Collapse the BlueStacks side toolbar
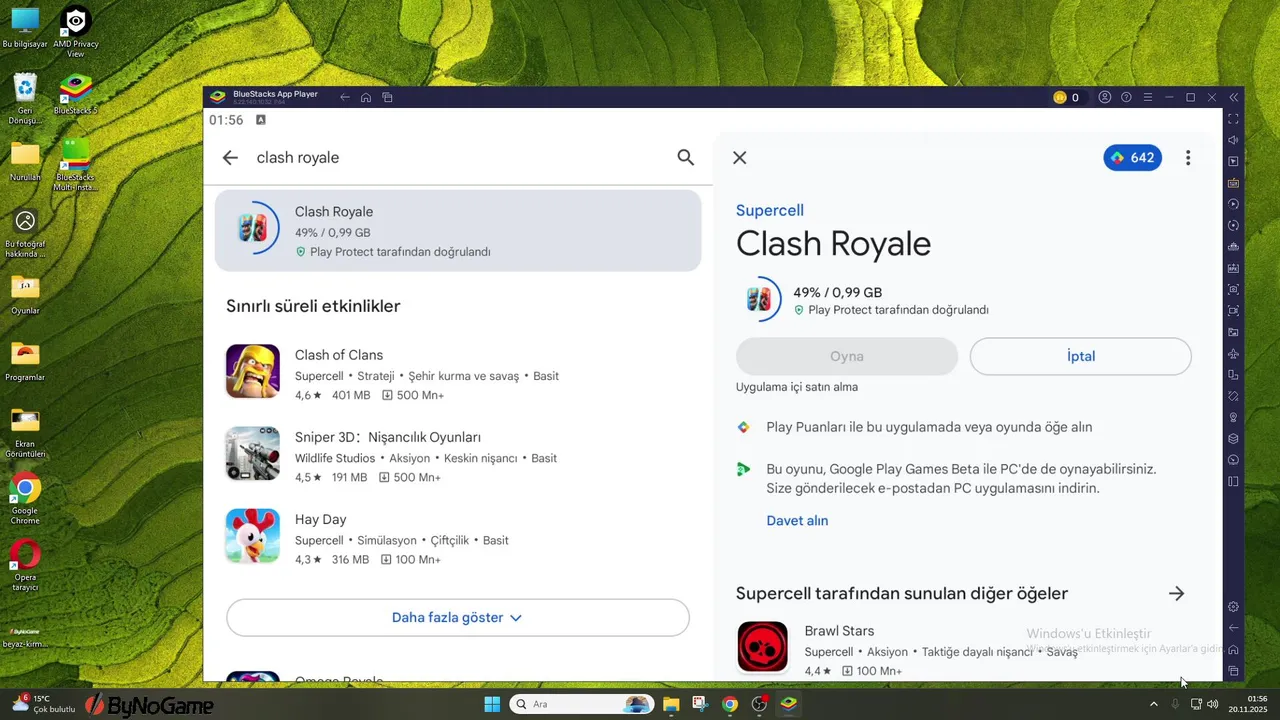This screenshot has width=1280, height=720. click(x=1234, y=97)
